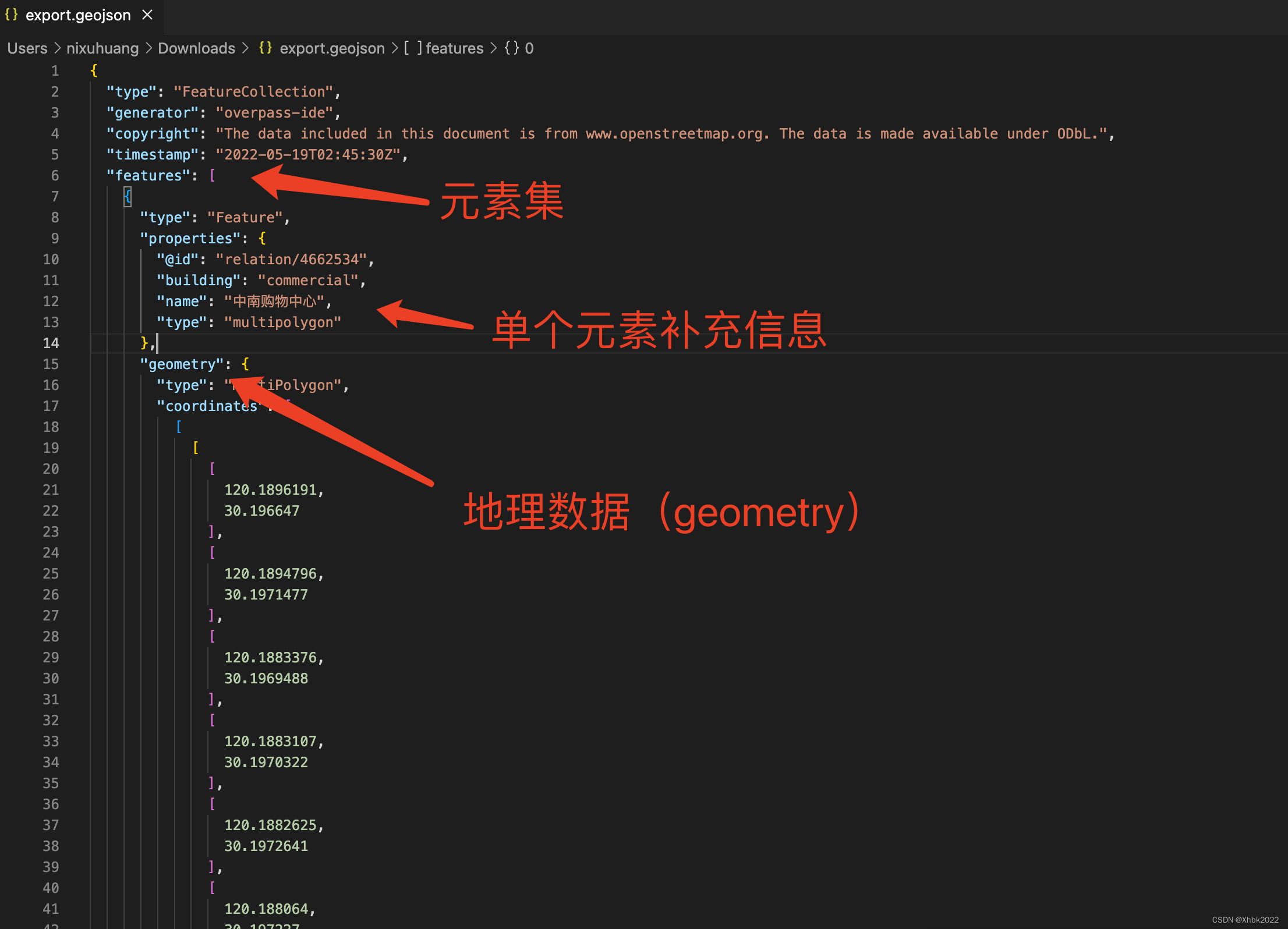Click the coordinate value 120.188064

pos(266,909)
